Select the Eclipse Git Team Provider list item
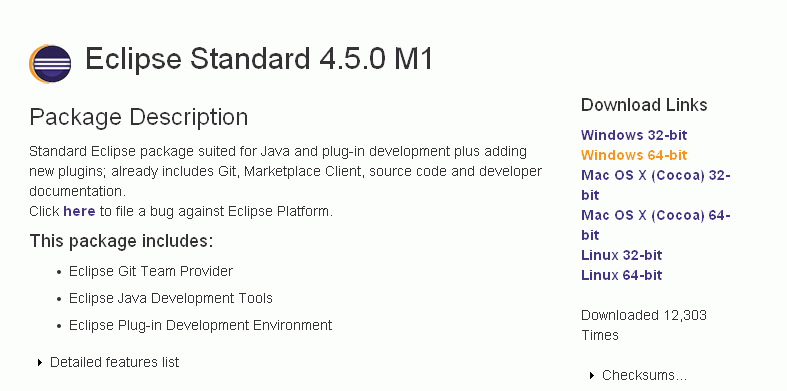Screen dimensions: 787x391 [x=151, y=272]
